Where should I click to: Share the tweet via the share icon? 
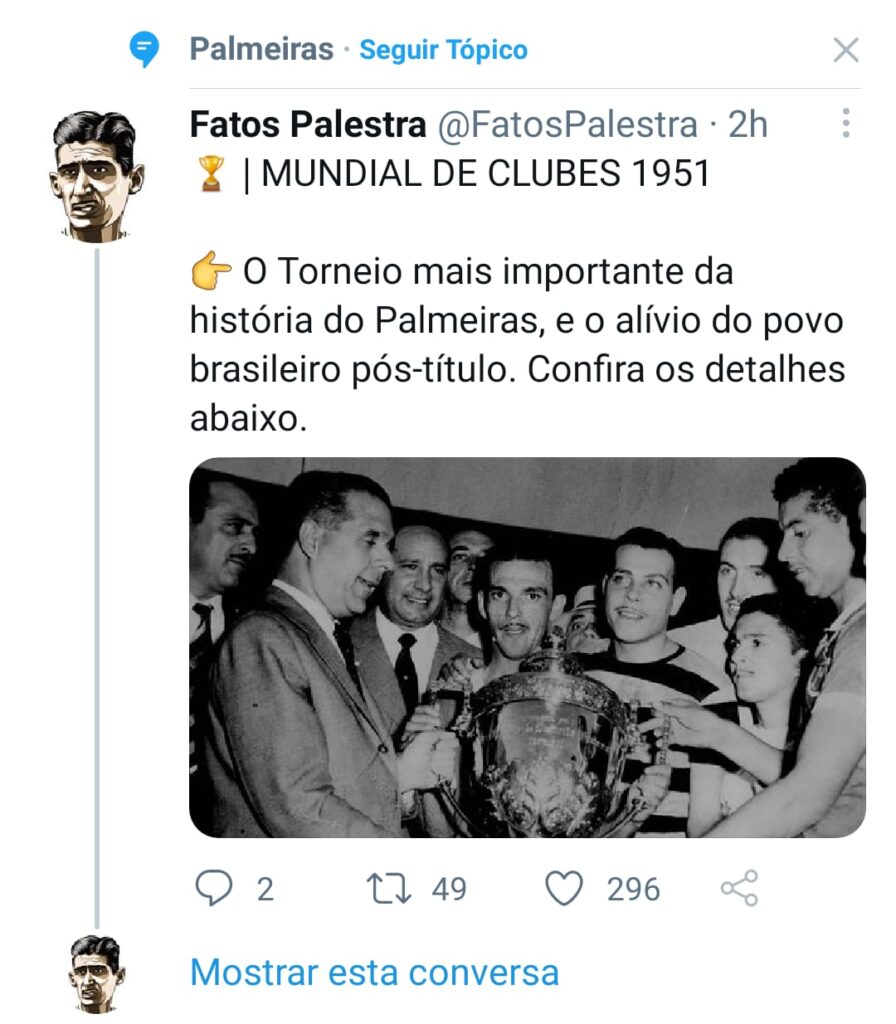point(740,888)
